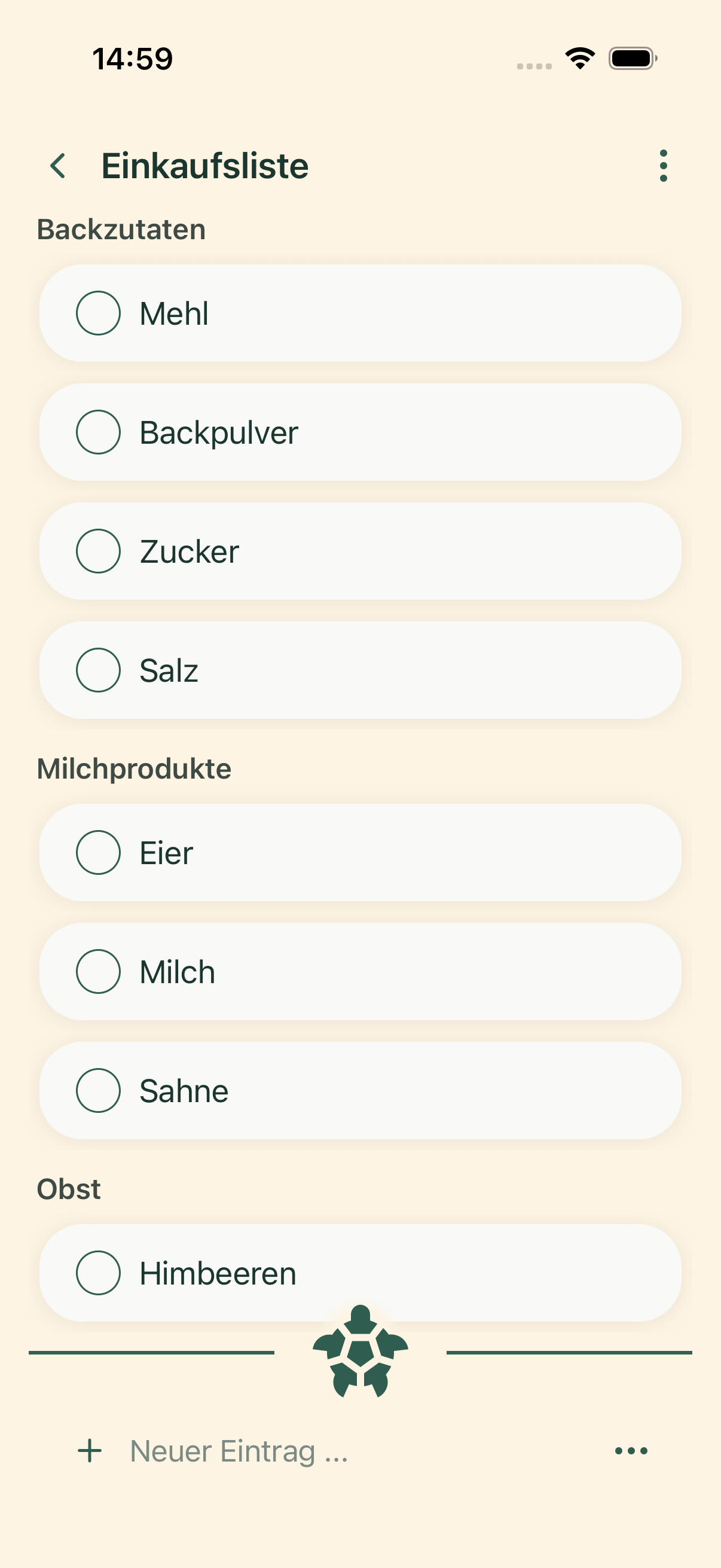
Task: Toggle the Backpulver item circle
Action: (x=98, y=432)
